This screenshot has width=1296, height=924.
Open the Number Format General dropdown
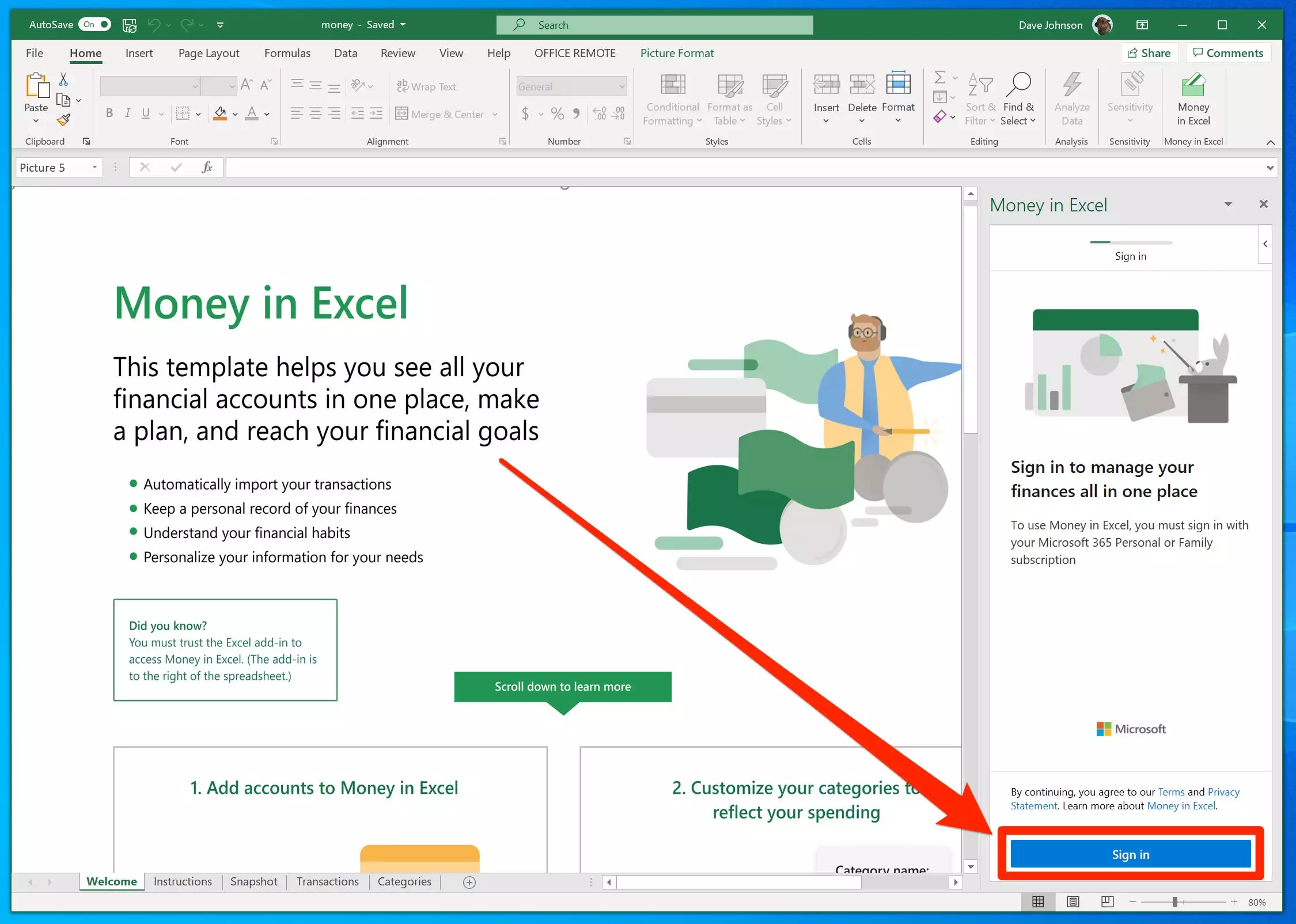622,86
